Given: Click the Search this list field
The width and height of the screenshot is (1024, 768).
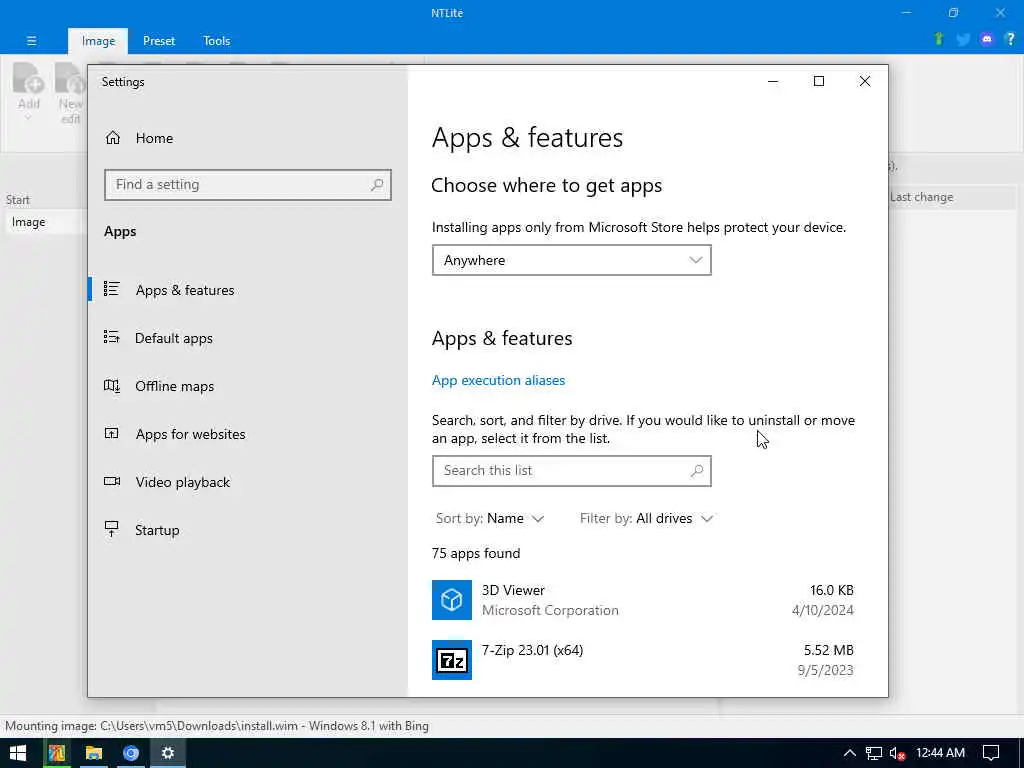Looking at the screenshot, I should pyautogui.click(x=571, y=471).
